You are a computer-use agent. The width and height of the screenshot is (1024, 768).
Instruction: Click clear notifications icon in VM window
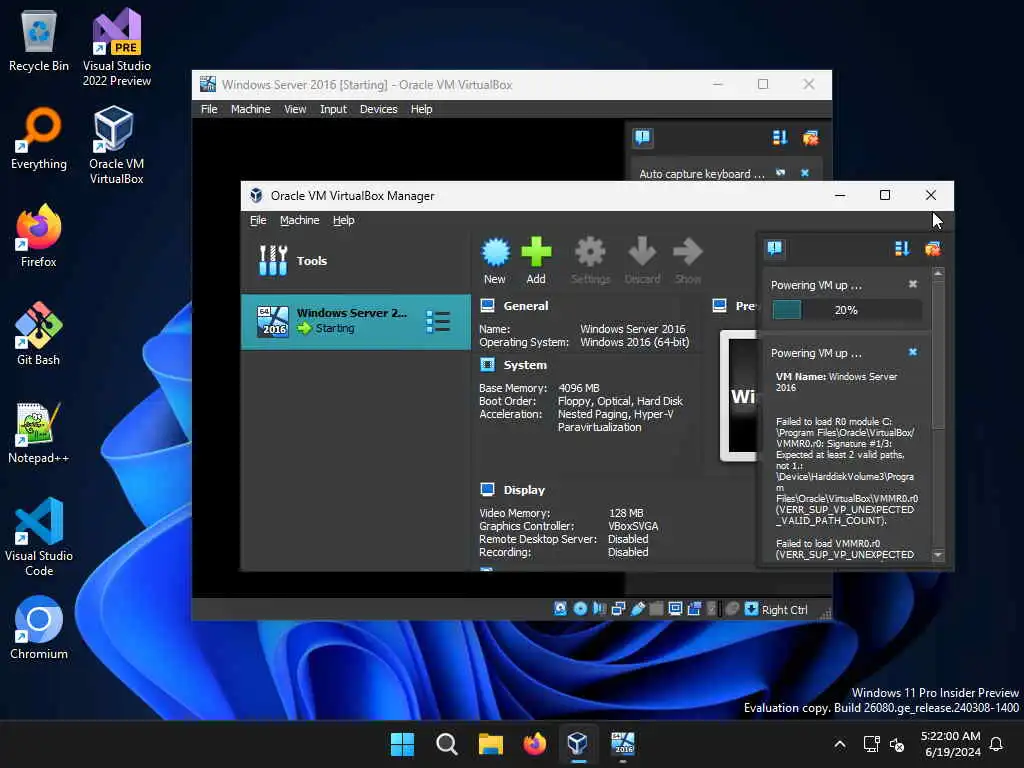pos(810,138)
